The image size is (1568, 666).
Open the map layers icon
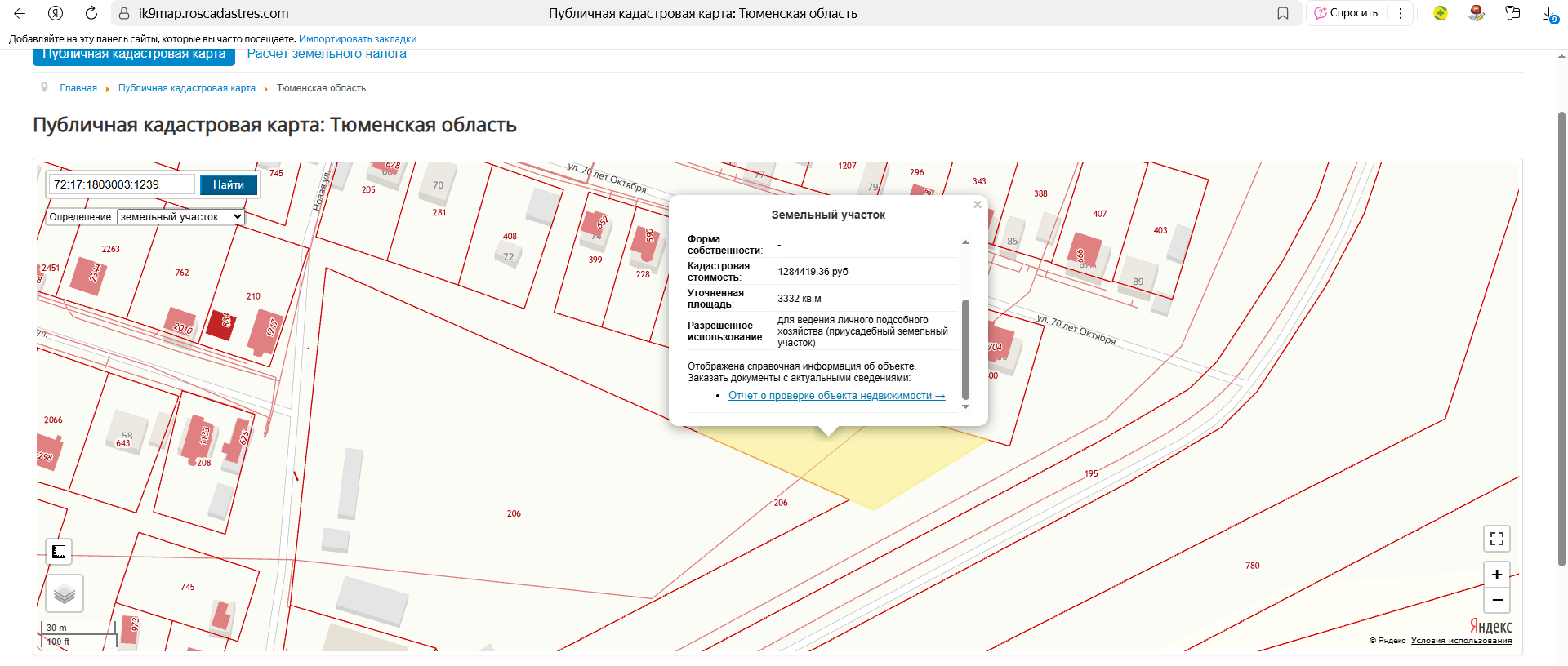pos(65,593)
